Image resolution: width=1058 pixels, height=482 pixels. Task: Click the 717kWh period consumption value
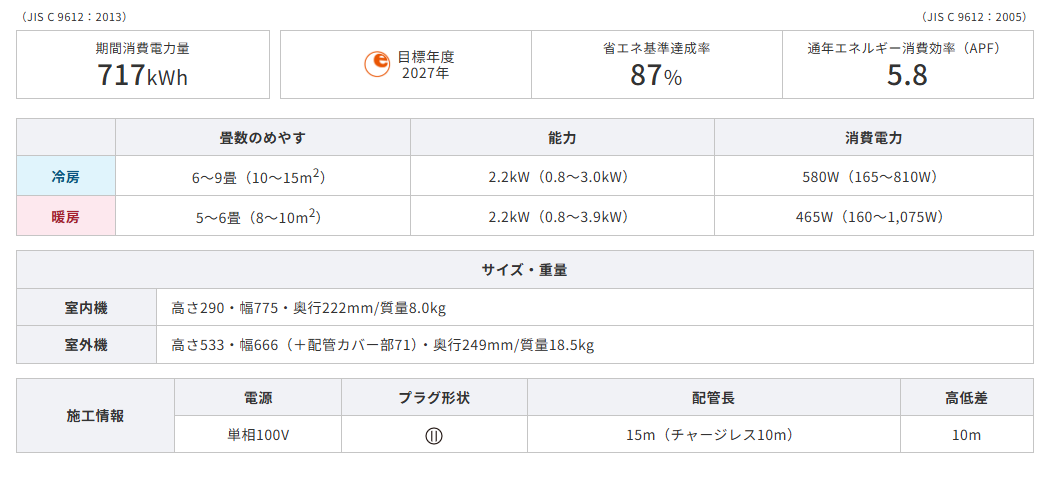pyautogui.click(x=142, y=75)
